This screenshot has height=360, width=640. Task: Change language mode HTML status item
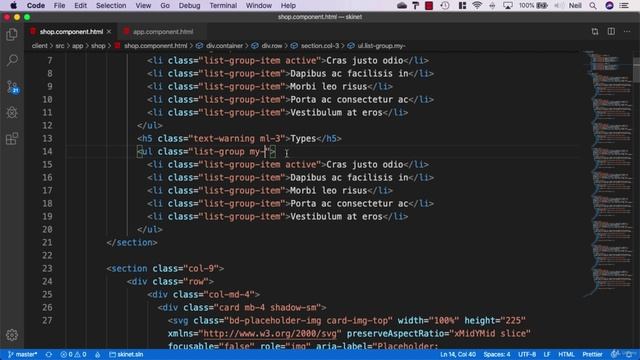pos(566,354)
